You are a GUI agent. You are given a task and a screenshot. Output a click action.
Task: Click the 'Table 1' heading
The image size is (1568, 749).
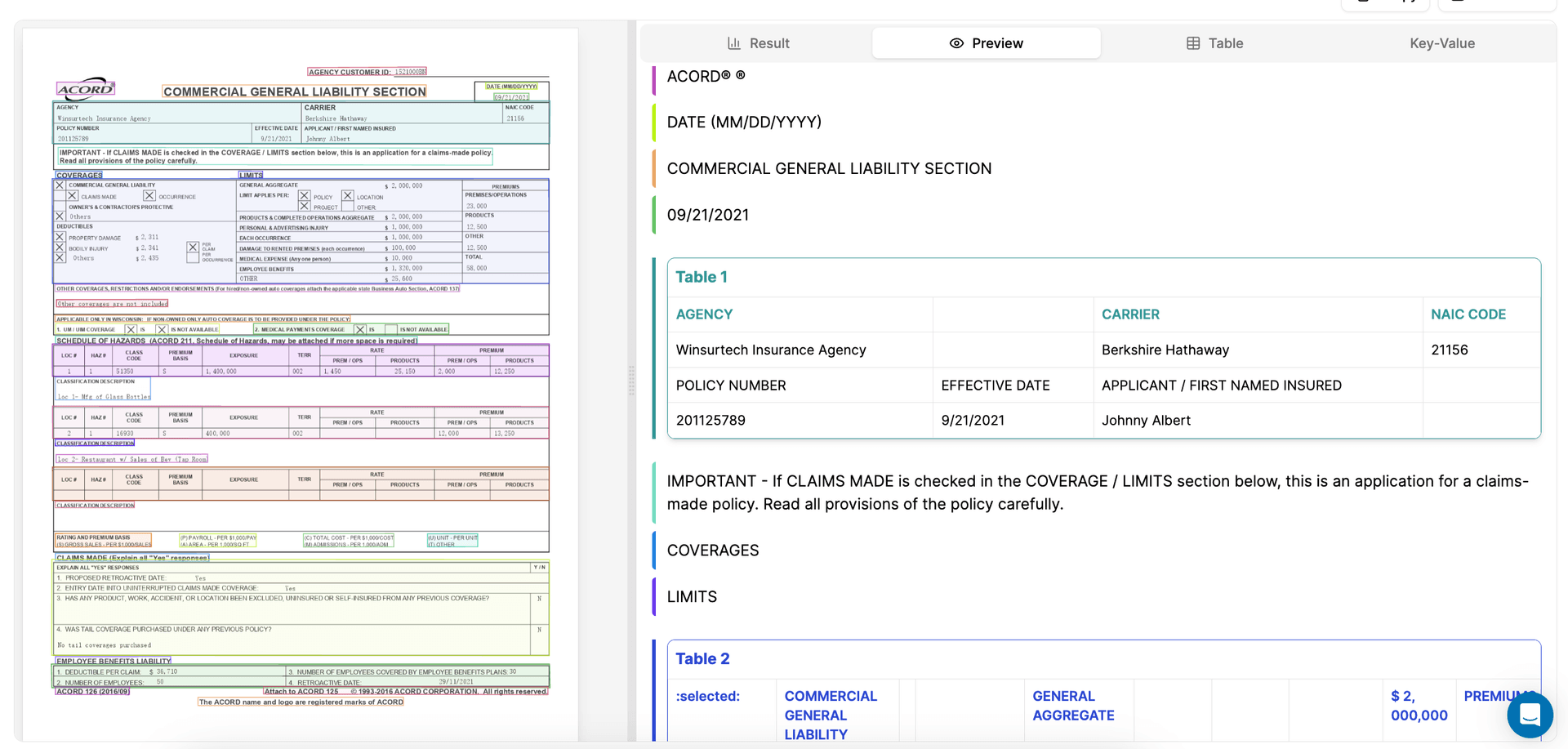point(702,277)
